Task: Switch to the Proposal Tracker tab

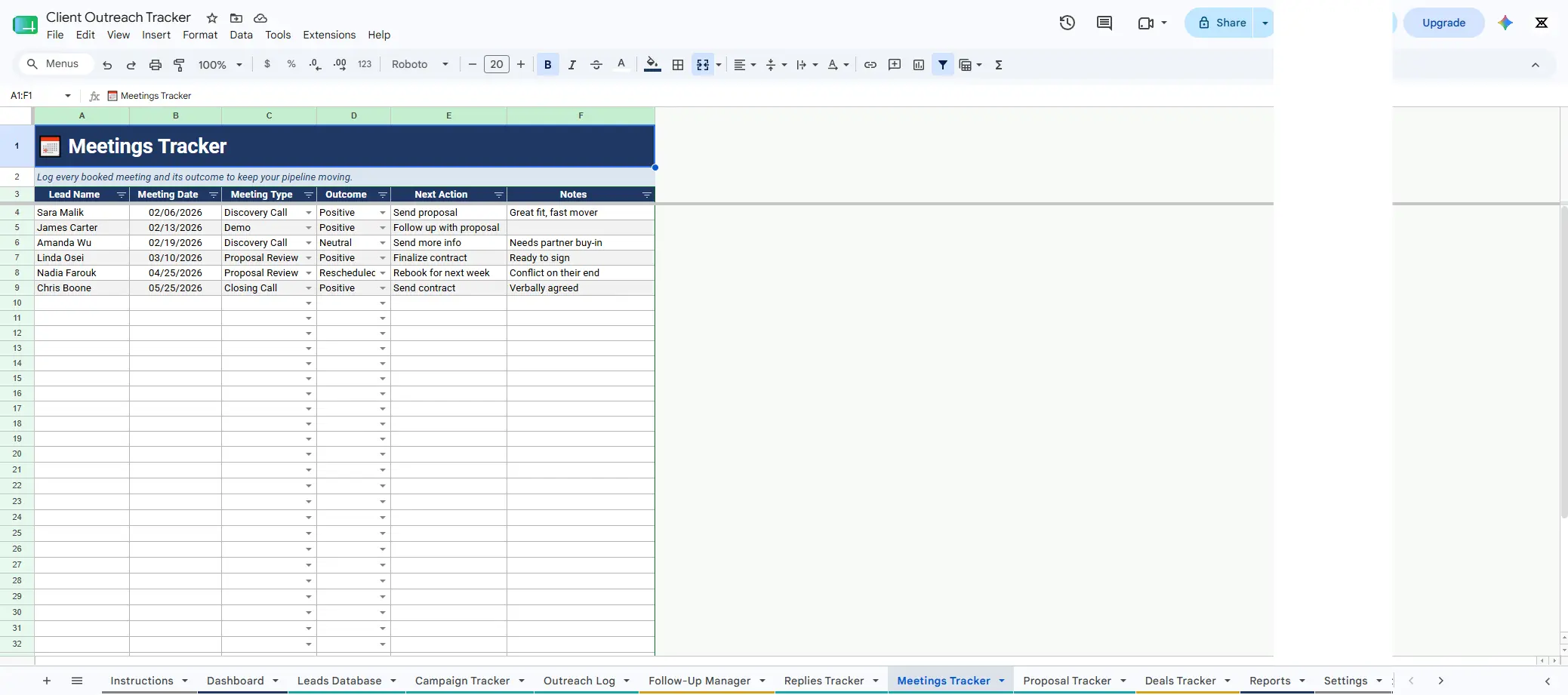Action: (1067, 681)
